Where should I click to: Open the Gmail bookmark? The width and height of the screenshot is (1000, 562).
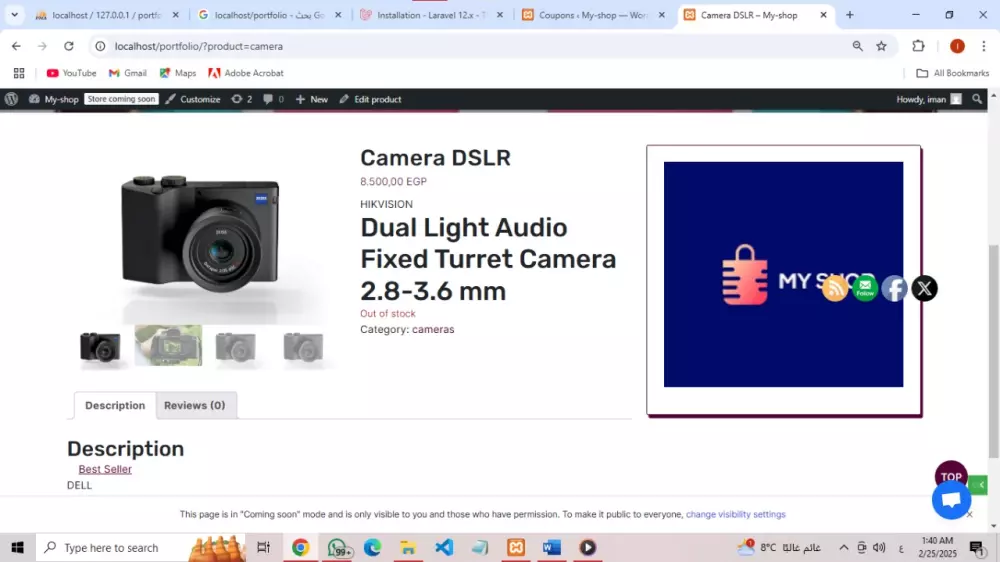(x=128, y=73)
